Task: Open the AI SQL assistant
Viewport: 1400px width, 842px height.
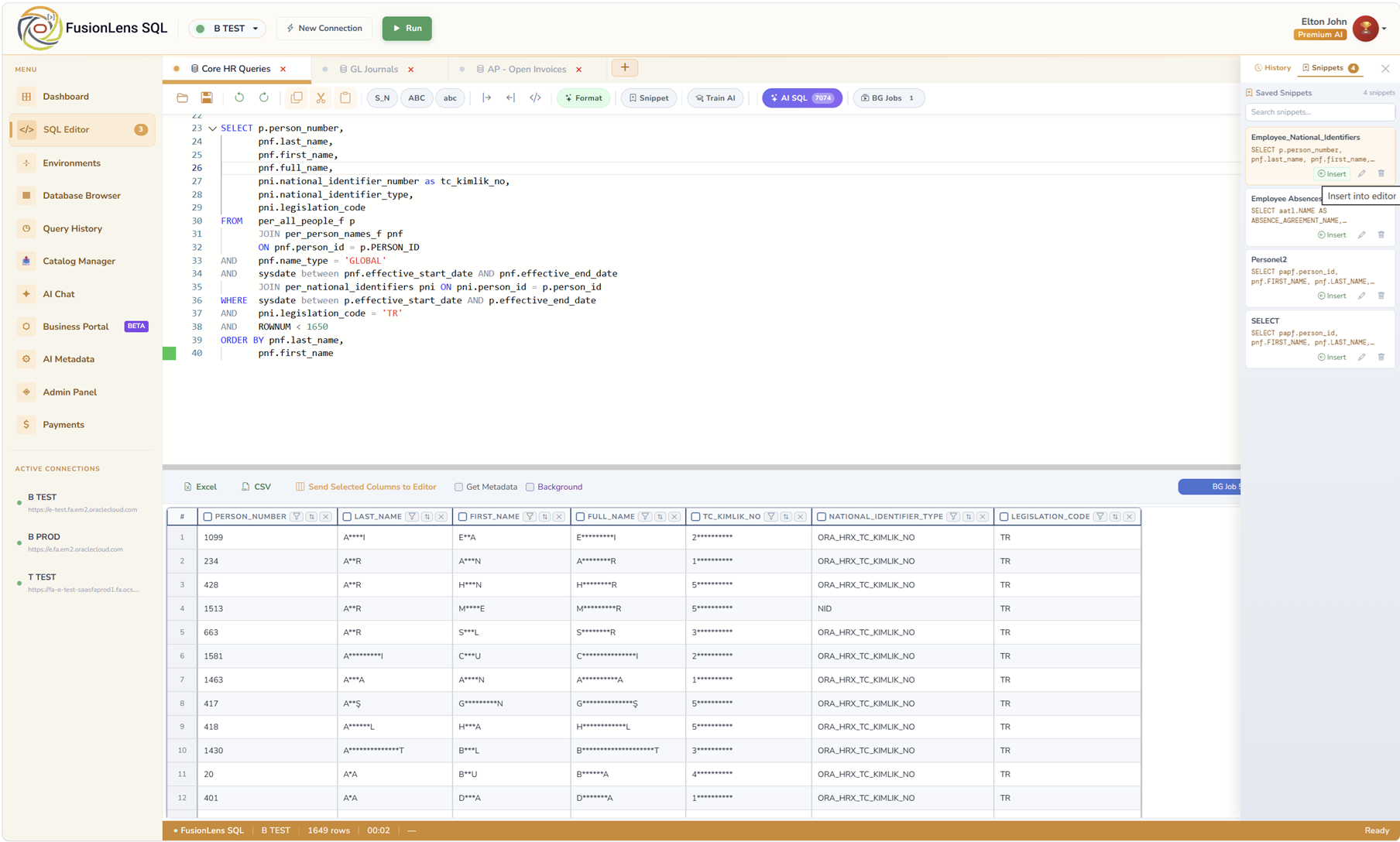Action: tap(802, 98)
